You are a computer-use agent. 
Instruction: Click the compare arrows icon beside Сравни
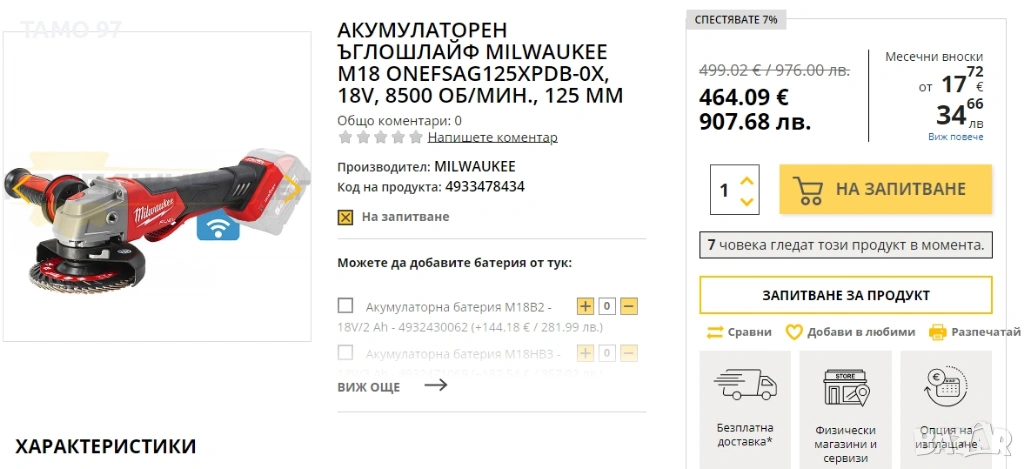coord(715,332)
